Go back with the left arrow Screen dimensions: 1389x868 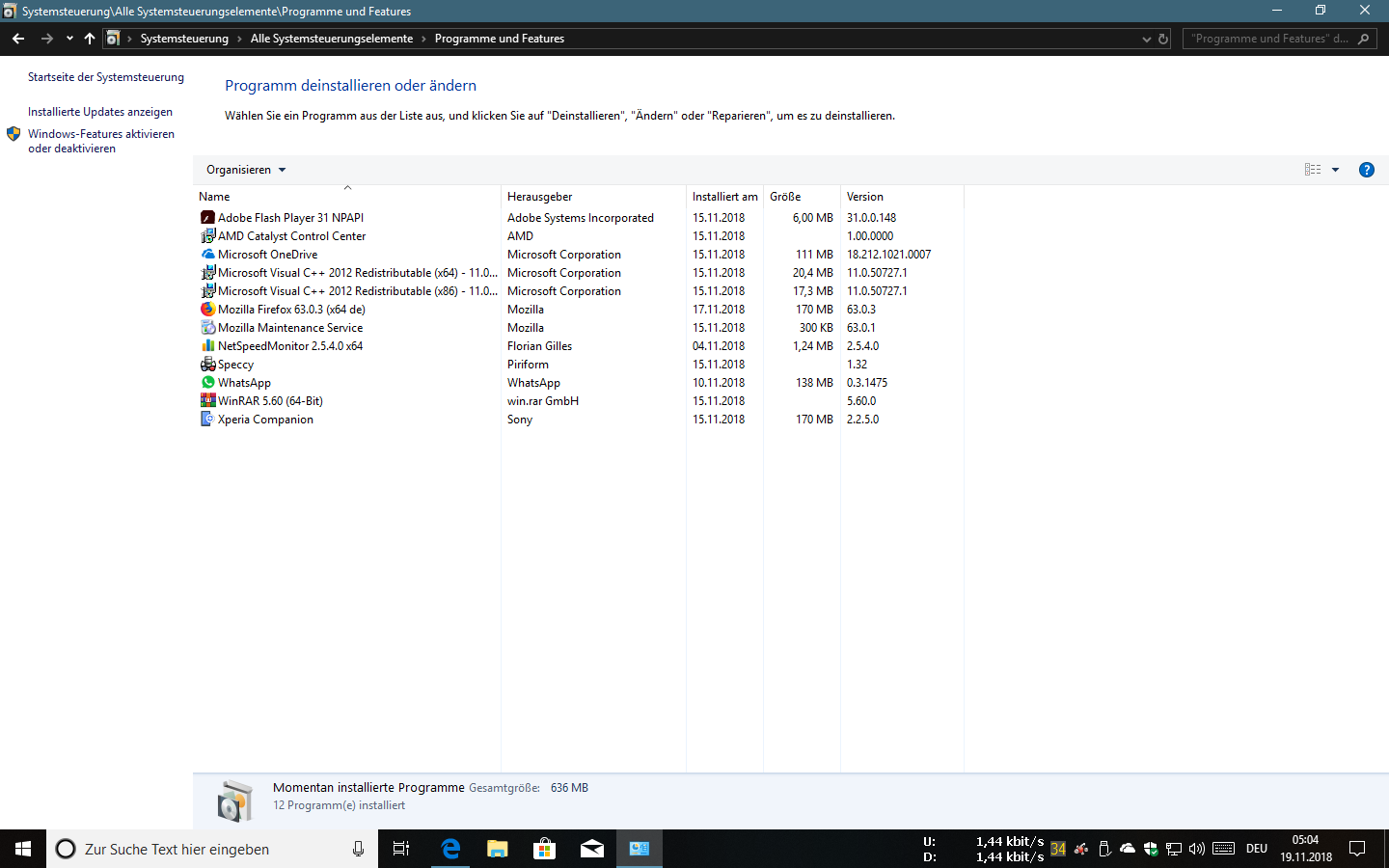18,39
